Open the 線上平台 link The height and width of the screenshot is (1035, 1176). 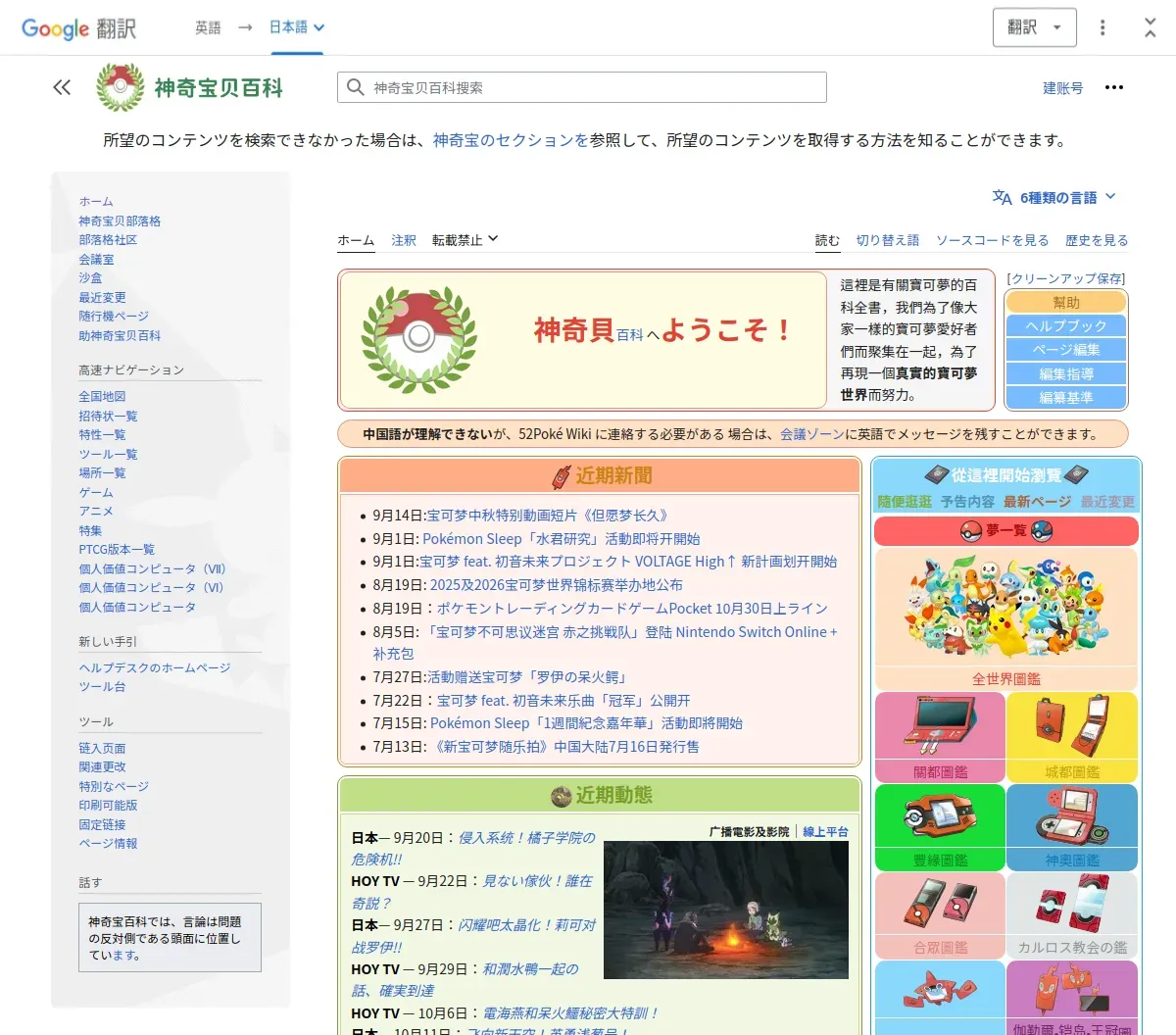tap(825, 832)
